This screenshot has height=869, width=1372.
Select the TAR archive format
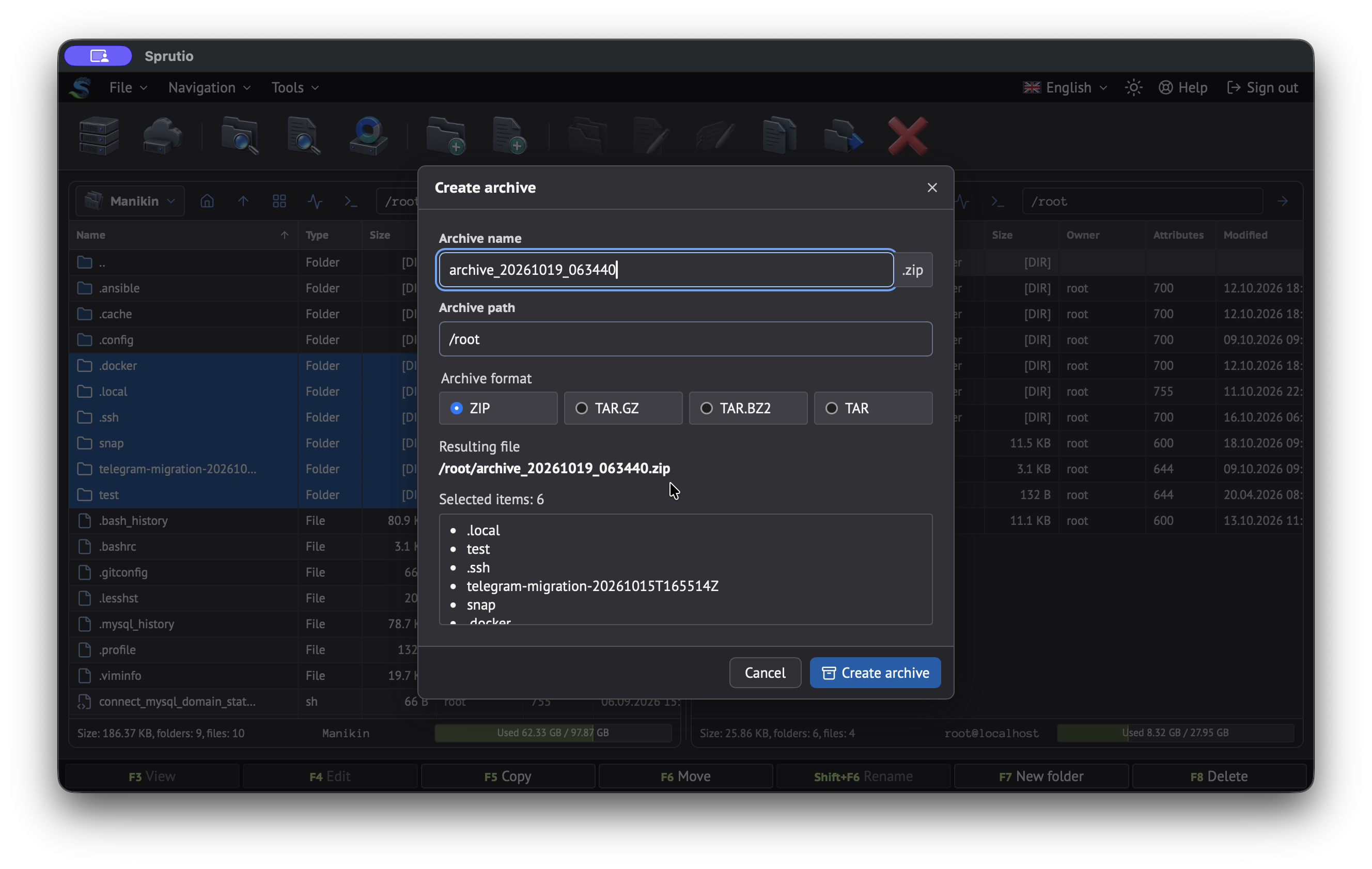pyautogui.click(x=874, y=408)
